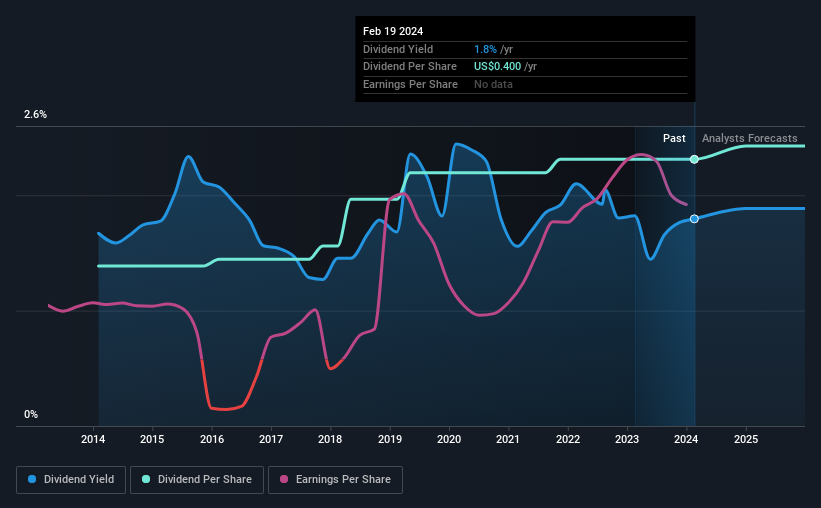This screenshot has height=508, width=821.
Task: Click the tooltip Earnings Per Share row label
Action: 410,84
